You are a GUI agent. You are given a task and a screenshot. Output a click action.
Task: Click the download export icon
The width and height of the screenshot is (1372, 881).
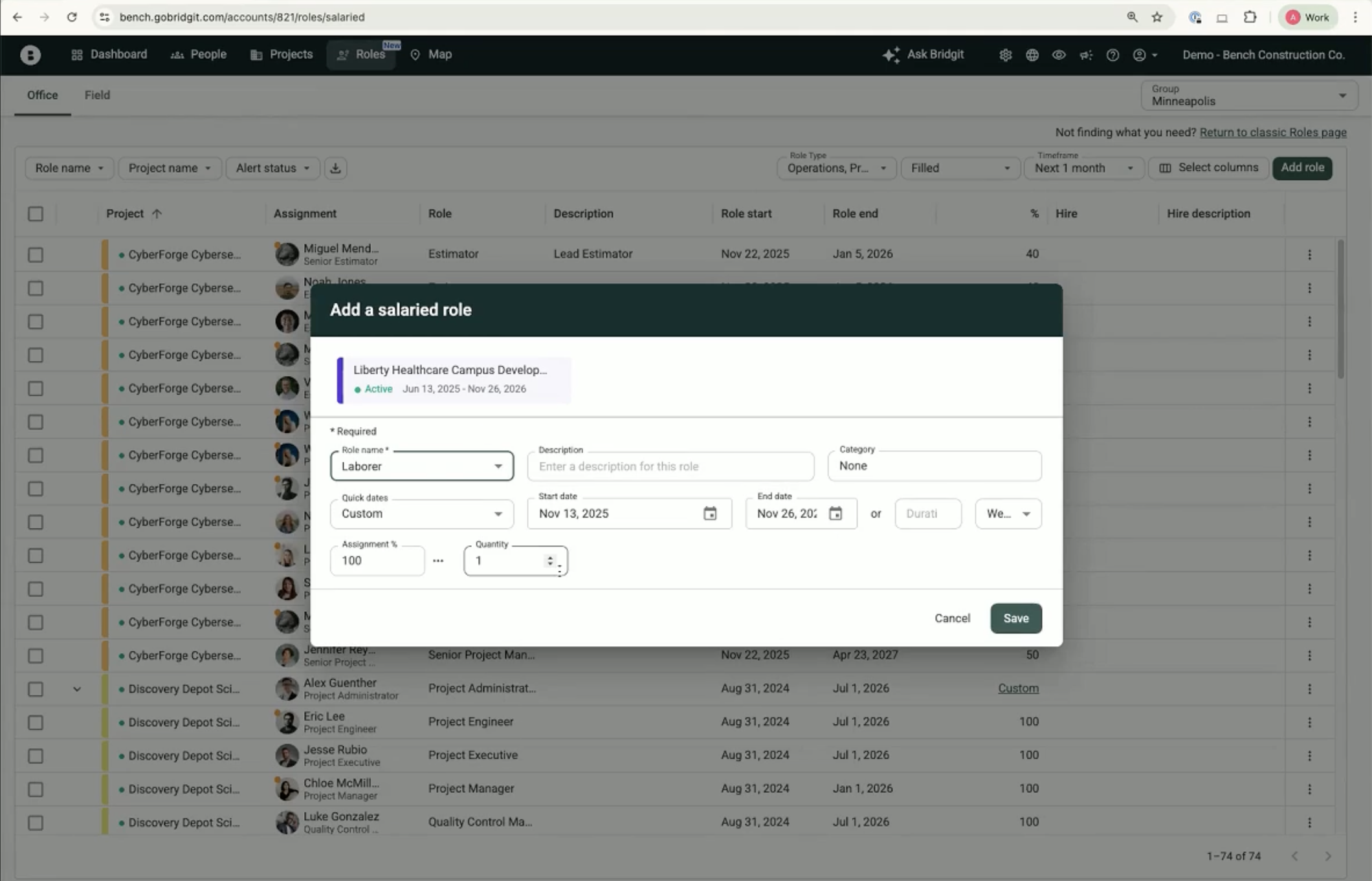pyautogui.click(x=335, y=168)
